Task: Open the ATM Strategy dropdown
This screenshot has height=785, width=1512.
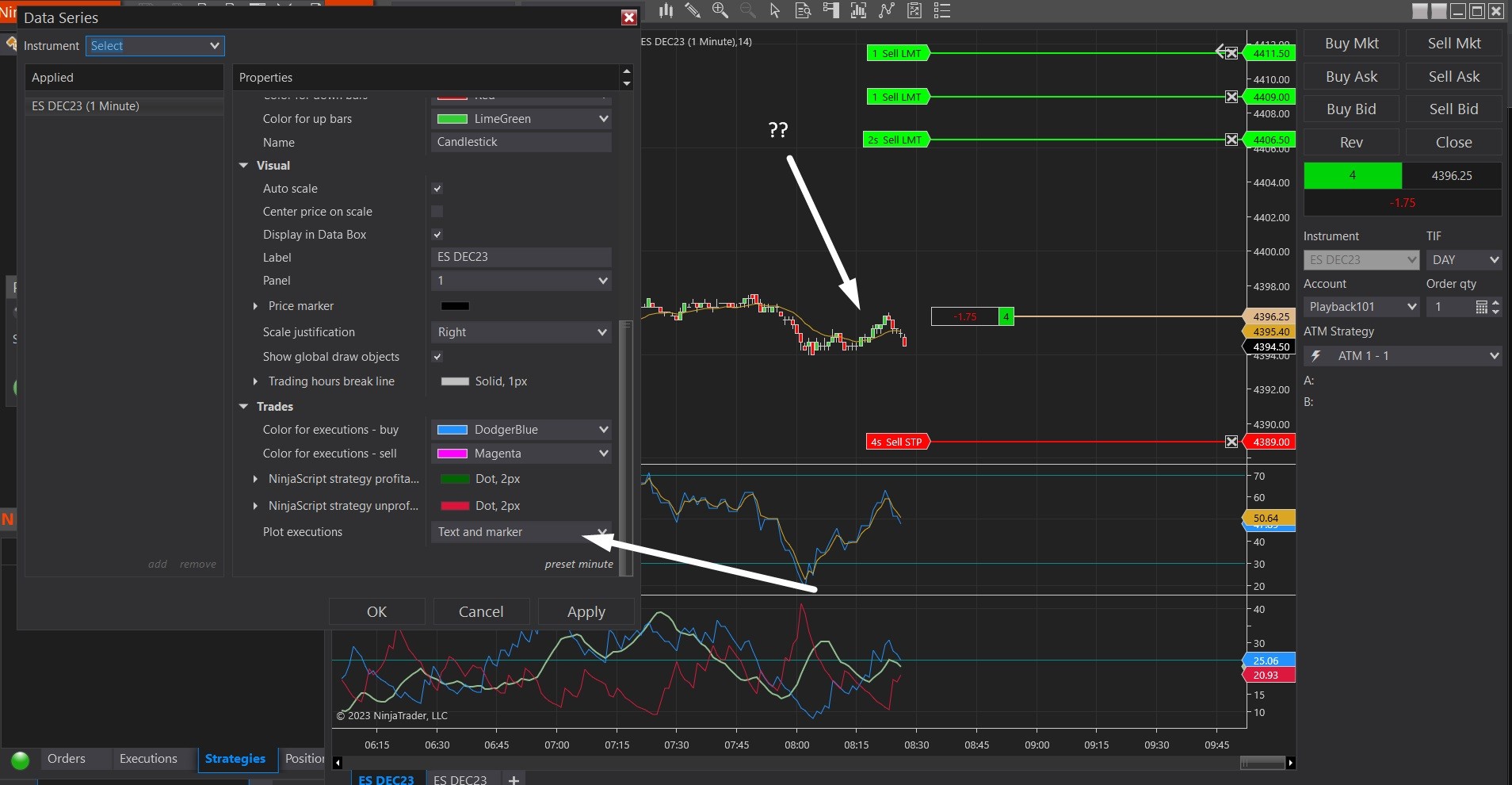Action: [x=1403, y=356]
